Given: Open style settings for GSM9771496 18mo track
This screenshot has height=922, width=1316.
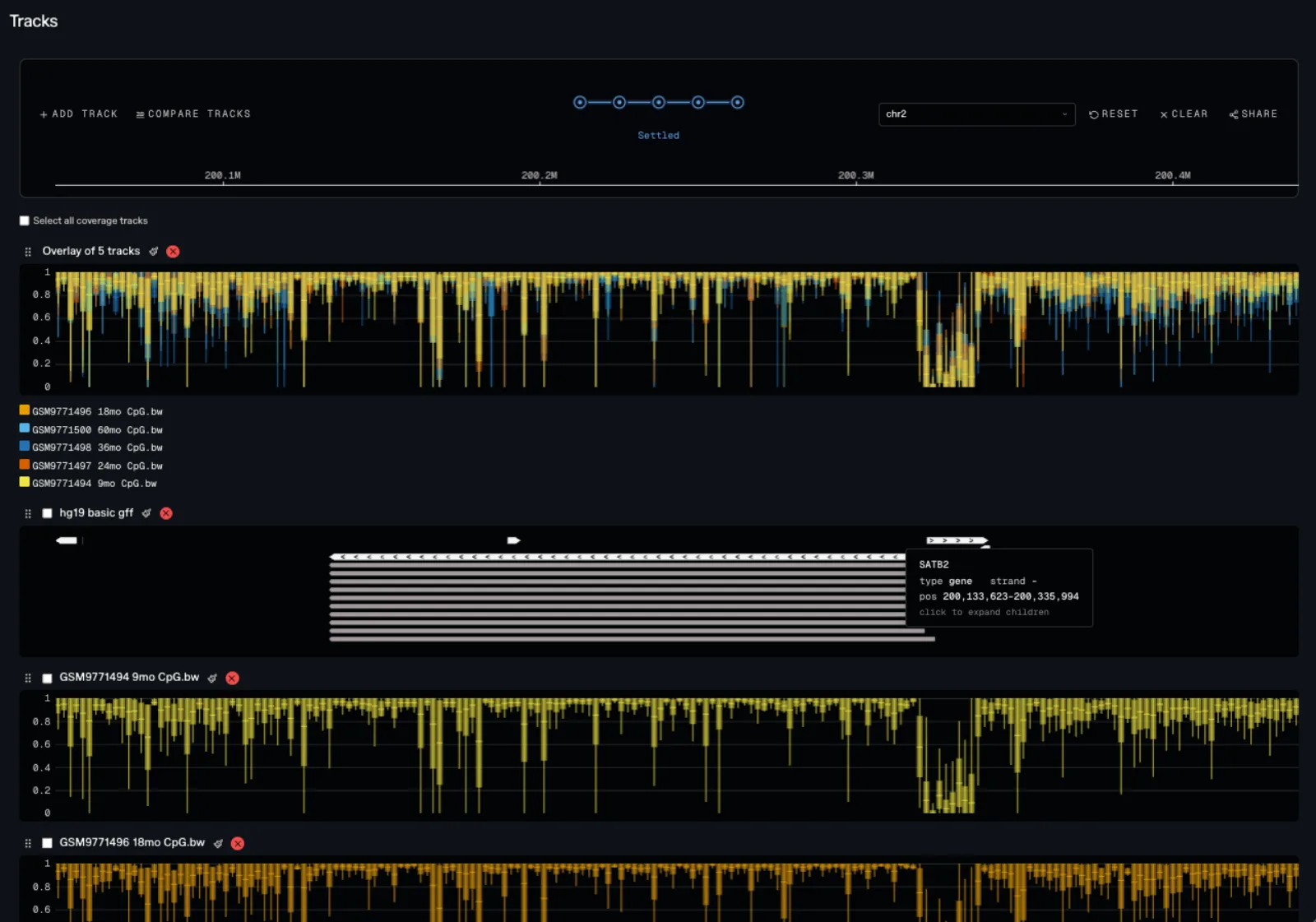Looking at the screenshot, I should tap(218, 843).
